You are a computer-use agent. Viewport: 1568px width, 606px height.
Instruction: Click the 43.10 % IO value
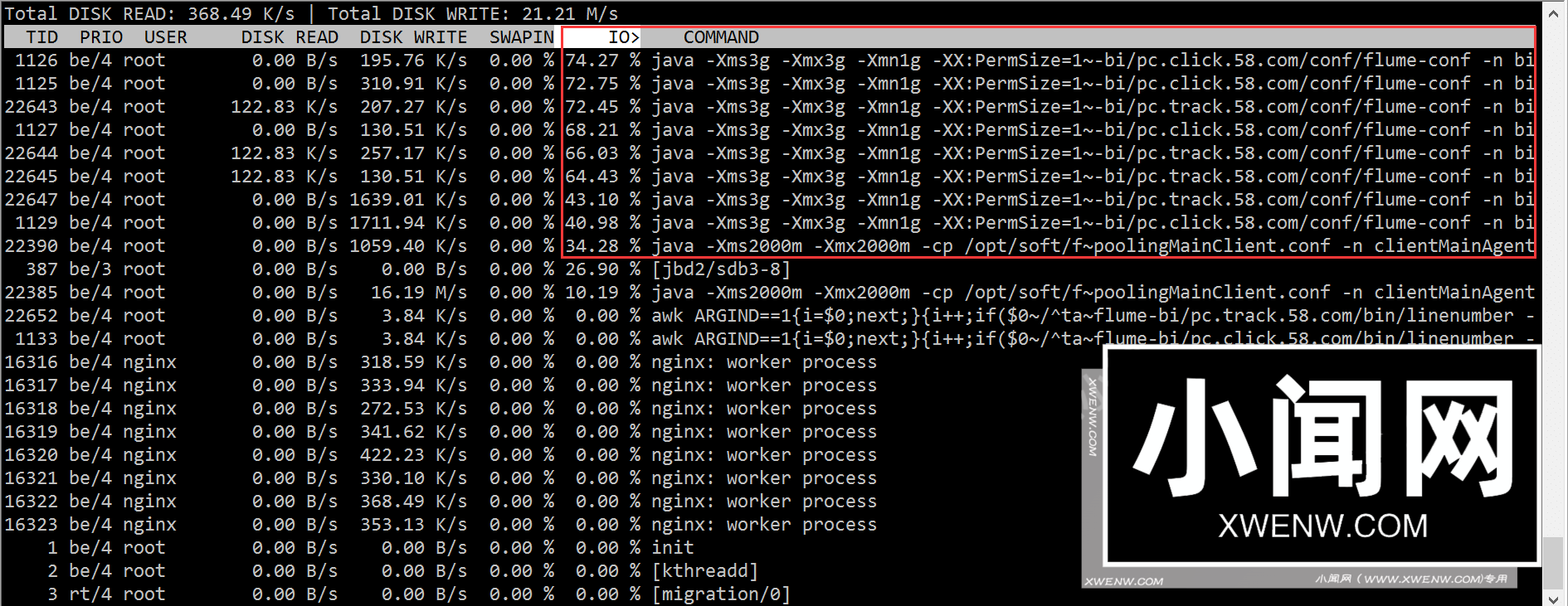(x=603, y=200)
